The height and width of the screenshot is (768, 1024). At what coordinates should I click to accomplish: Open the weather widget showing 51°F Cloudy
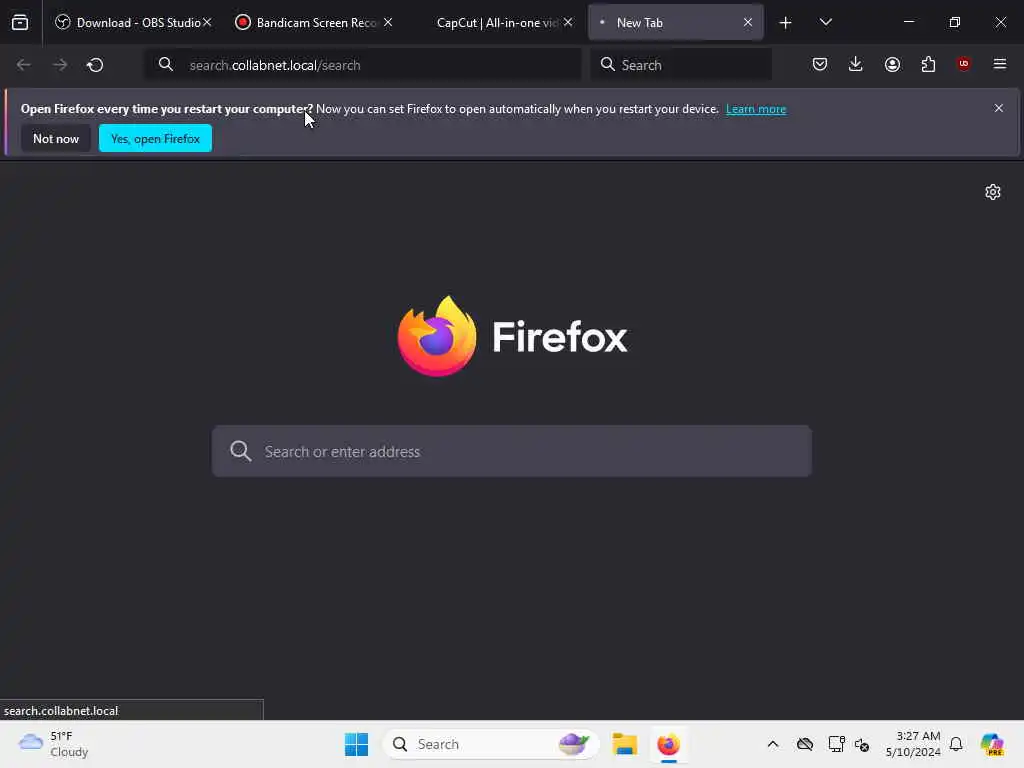click(54, 744)
